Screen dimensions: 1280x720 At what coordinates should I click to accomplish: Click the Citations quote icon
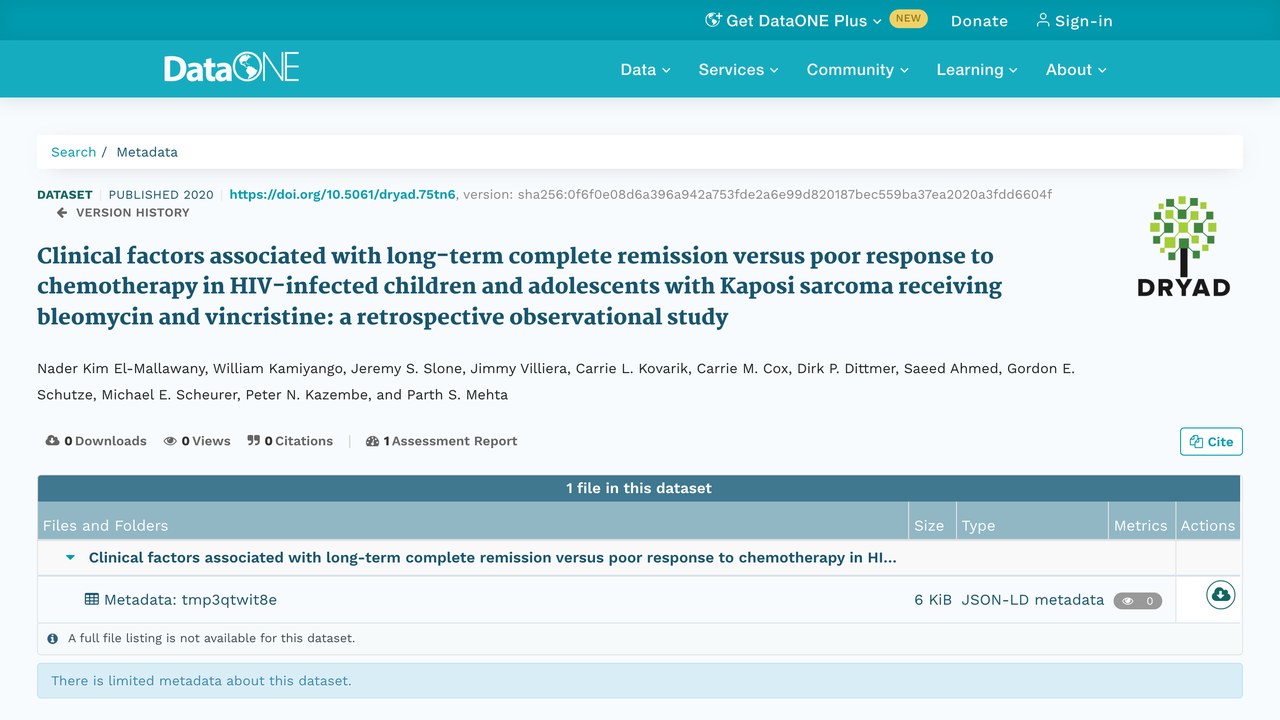(253, 441)
